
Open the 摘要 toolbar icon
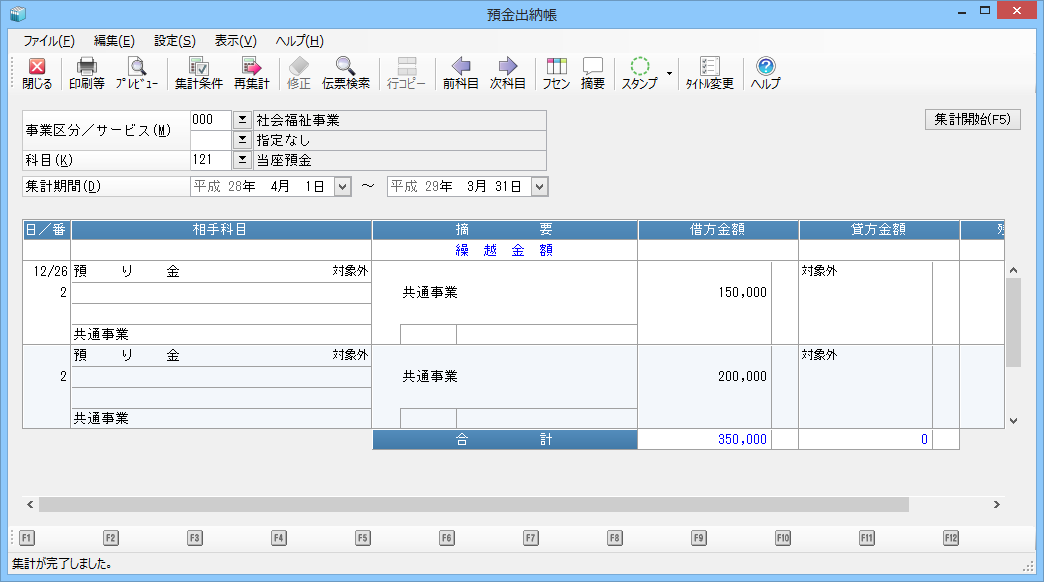point(593,74)
